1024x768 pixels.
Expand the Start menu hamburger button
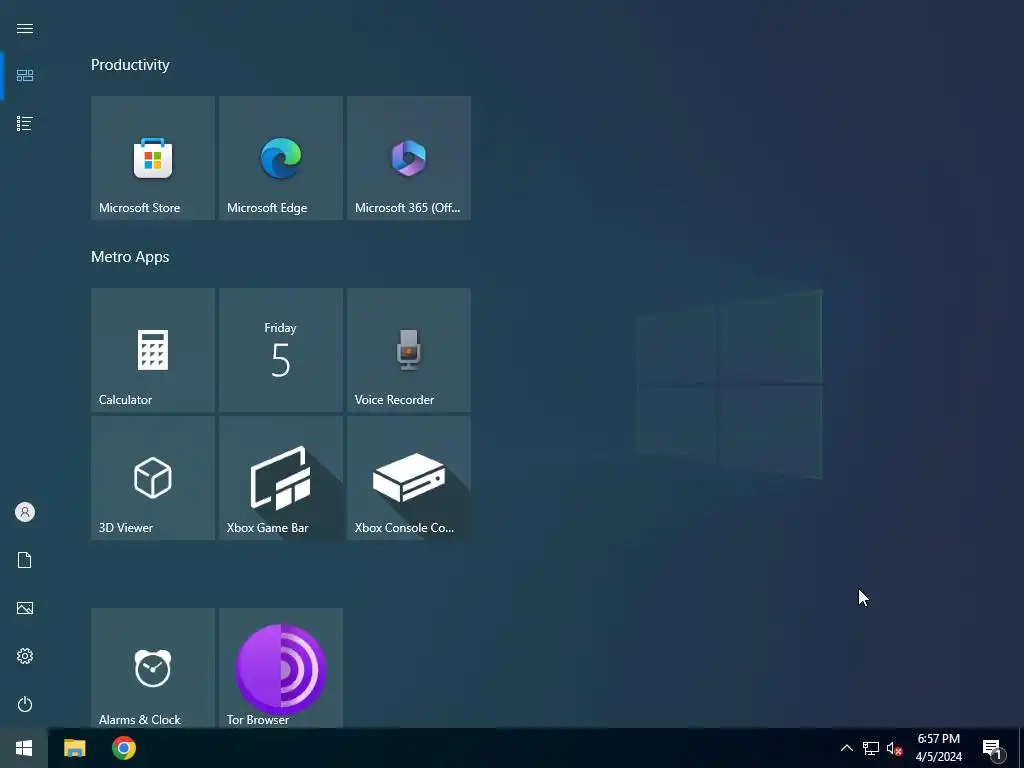[25, 28]
